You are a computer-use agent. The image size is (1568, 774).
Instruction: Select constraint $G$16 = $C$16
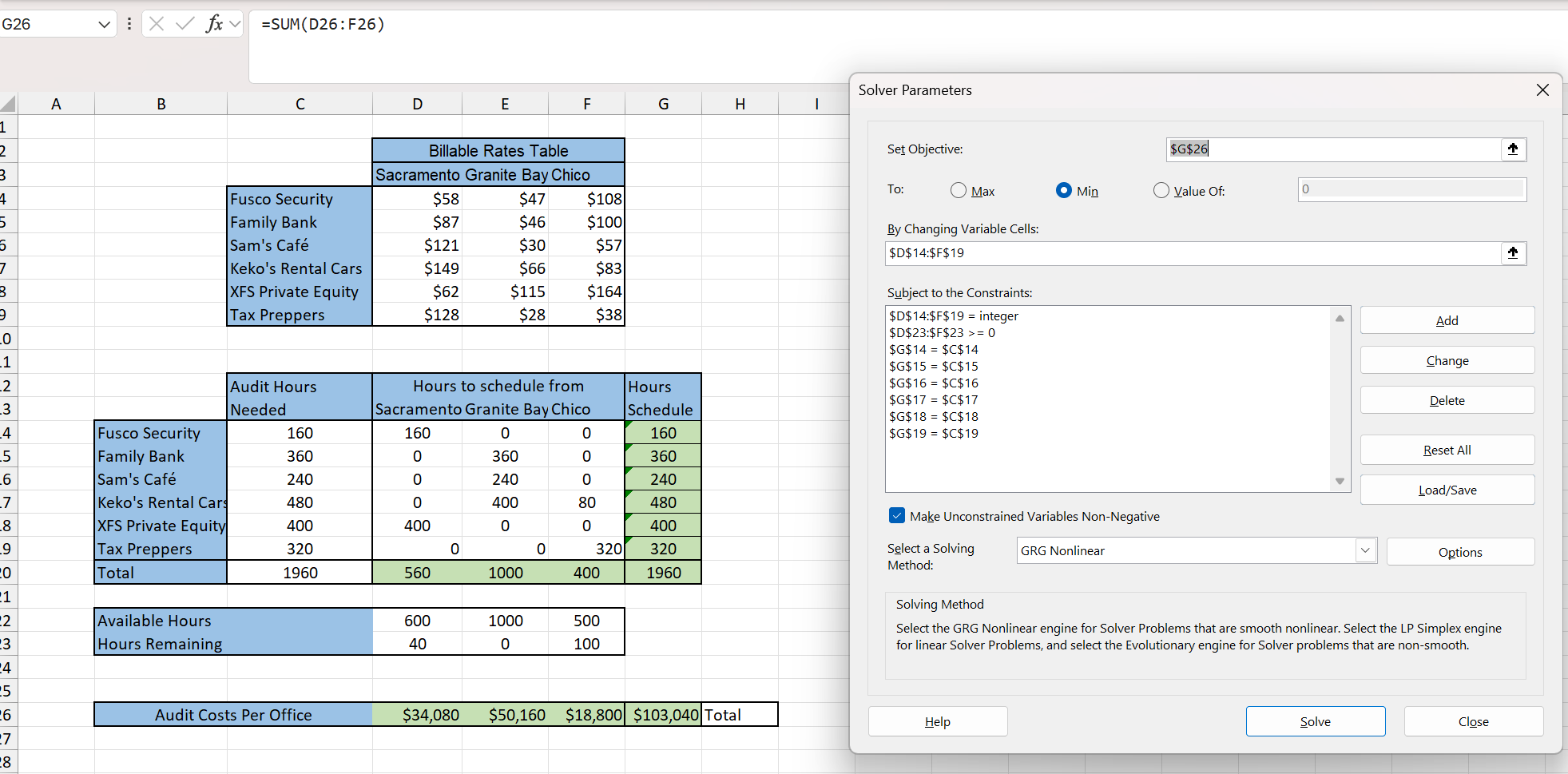tap(933, 383)
